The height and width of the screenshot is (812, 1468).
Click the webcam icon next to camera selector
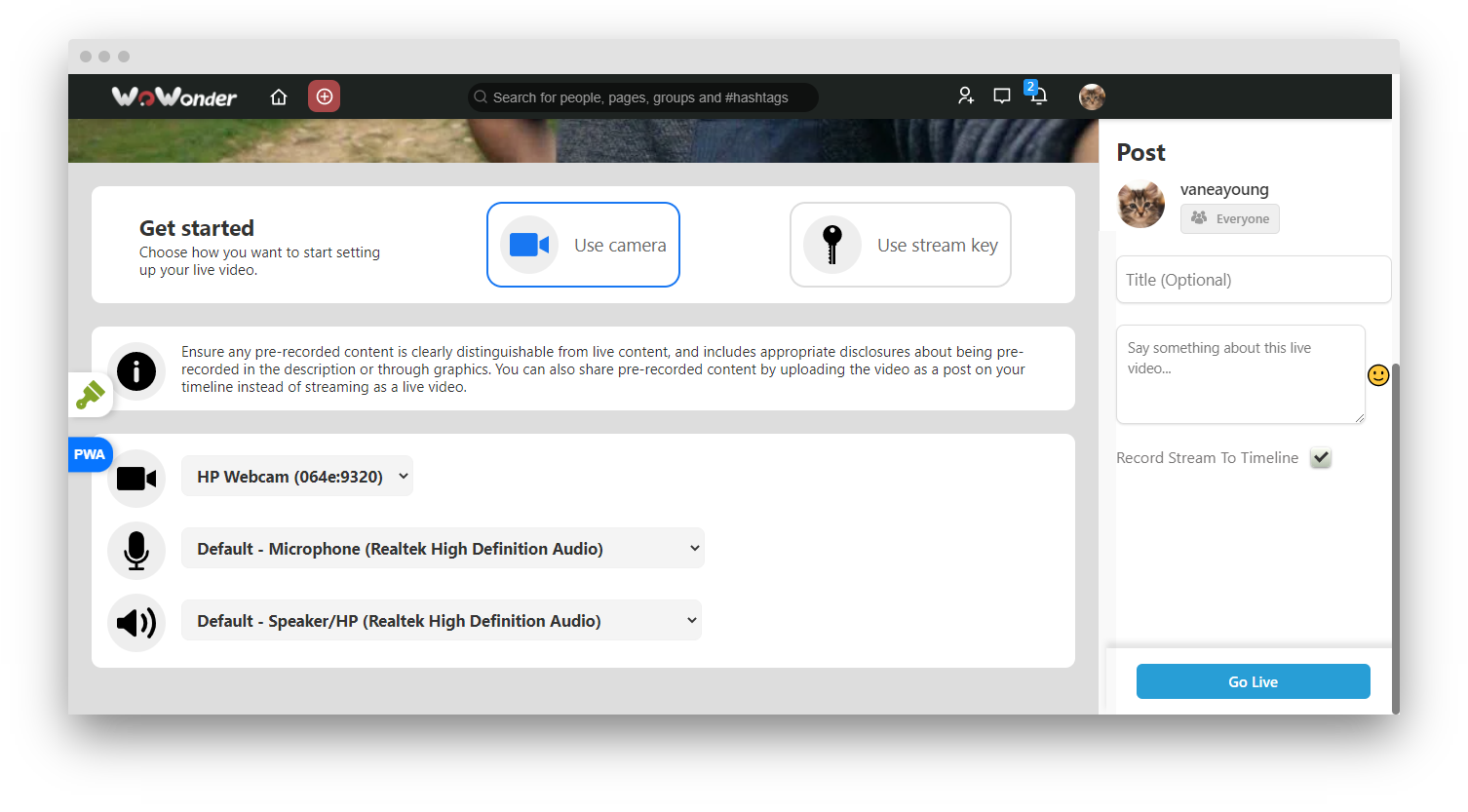click(x=136, y=478)
